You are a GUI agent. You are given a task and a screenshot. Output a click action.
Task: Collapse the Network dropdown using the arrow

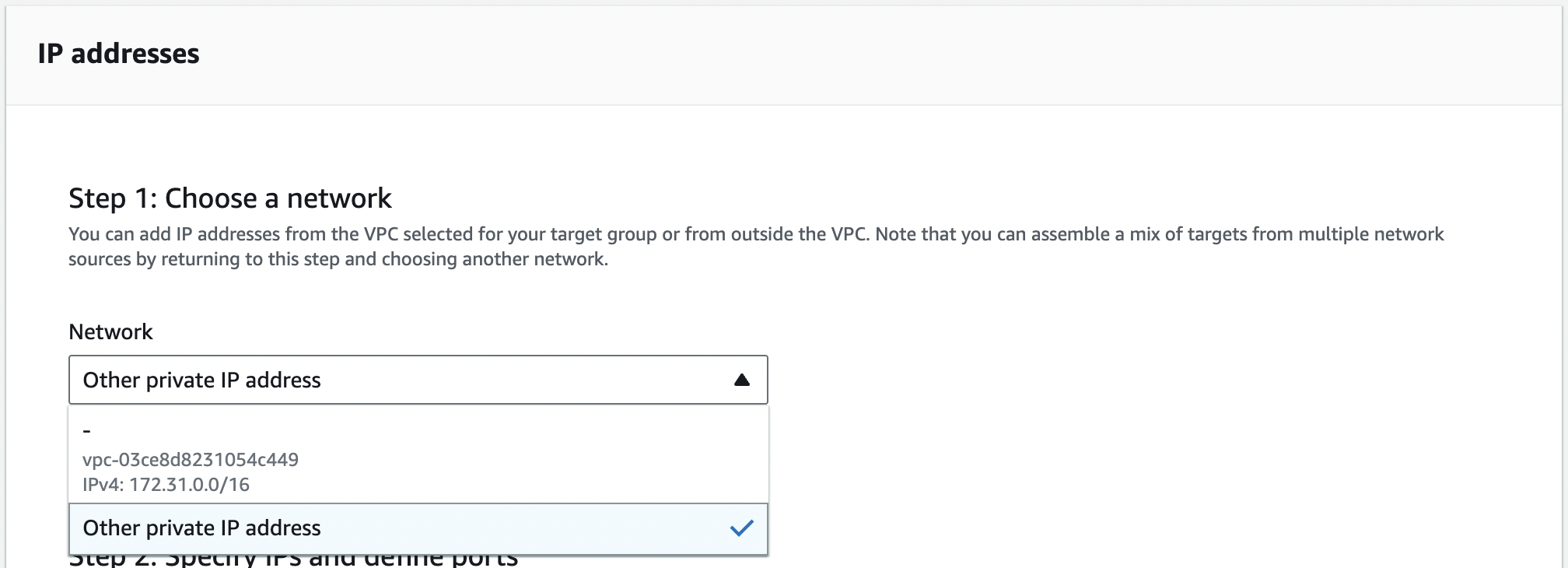(741, 380)
